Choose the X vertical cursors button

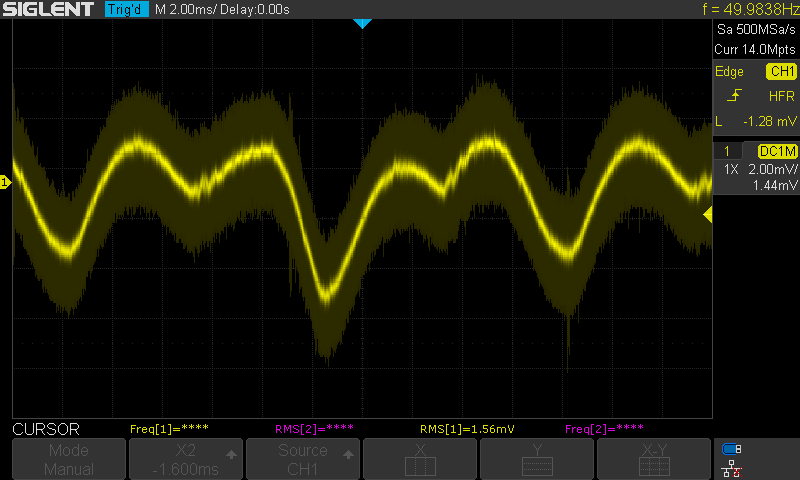coord(420,459)
